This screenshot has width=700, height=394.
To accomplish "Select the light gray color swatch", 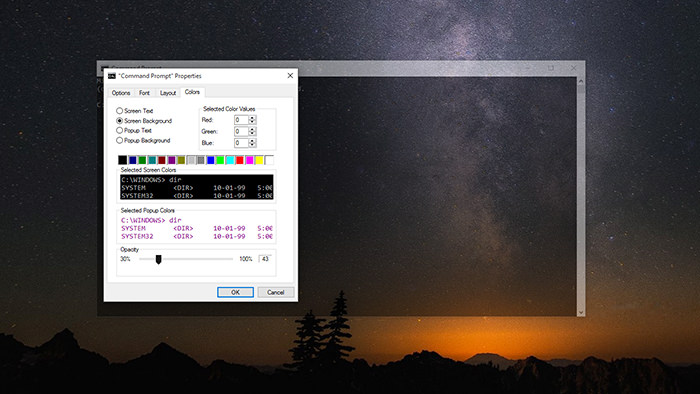I will tap(191, 160).
